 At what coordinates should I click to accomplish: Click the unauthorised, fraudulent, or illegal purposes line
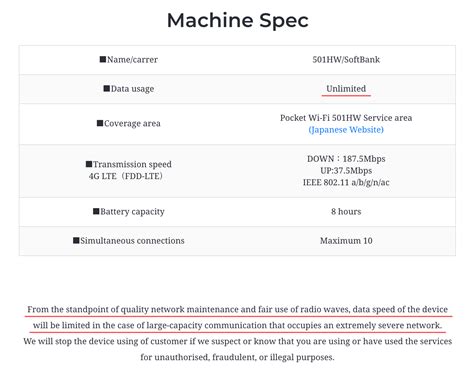[x=237, y=357]
